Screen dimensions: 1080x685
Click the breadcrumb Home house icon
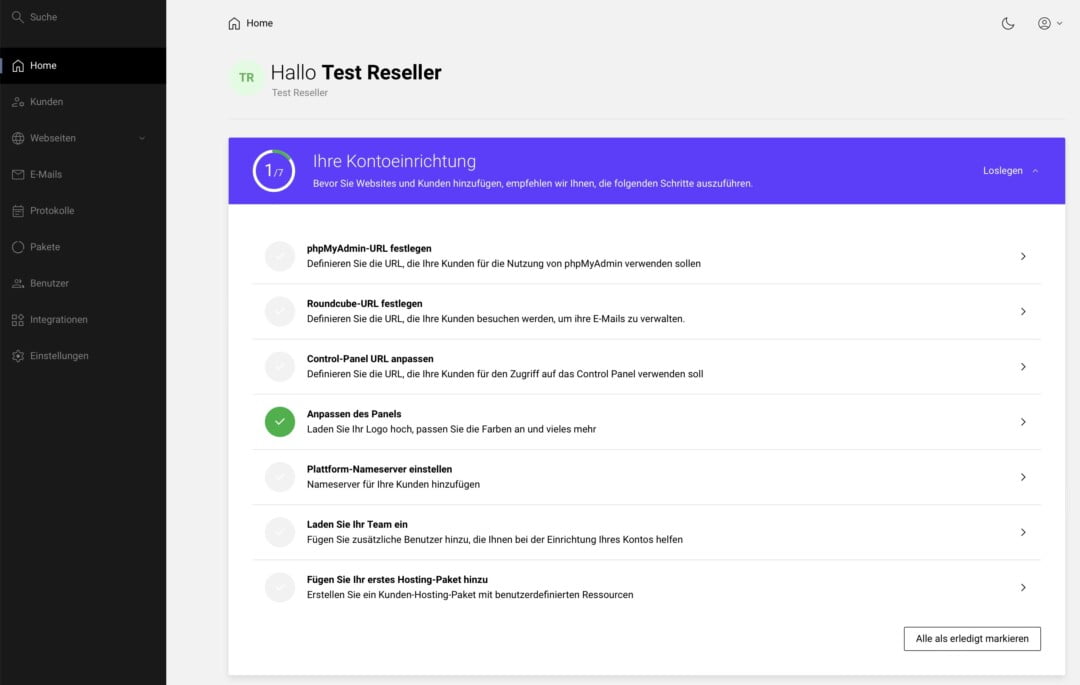[234, 23]
